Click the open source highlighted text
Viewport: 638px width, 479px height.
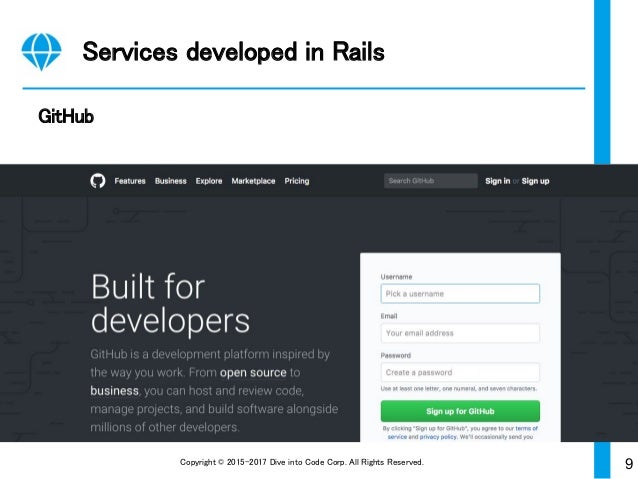coord(253,372)
